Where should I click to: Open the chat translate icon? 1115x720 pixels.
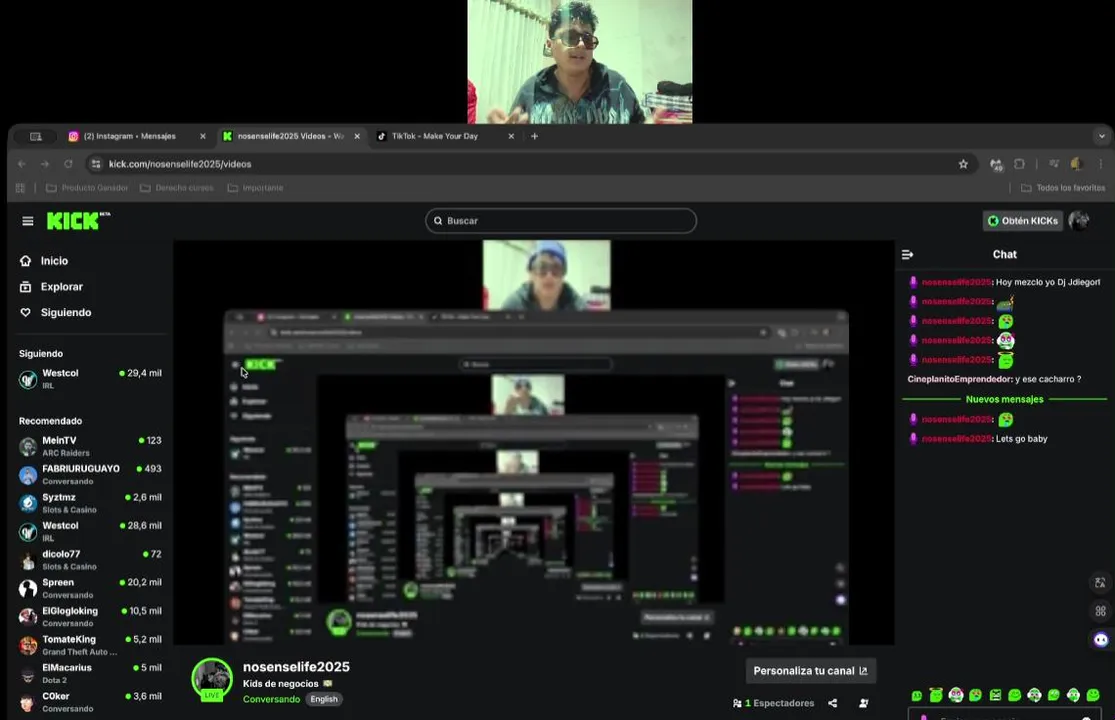[x=1100, y=583]
